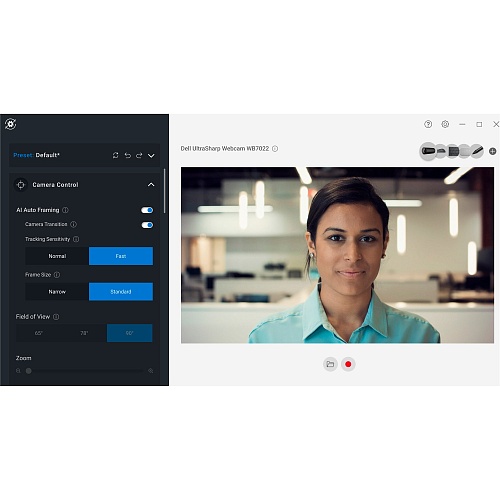Select Standard frame size
This screenshot has width=500, height=500.
(121, 292)
